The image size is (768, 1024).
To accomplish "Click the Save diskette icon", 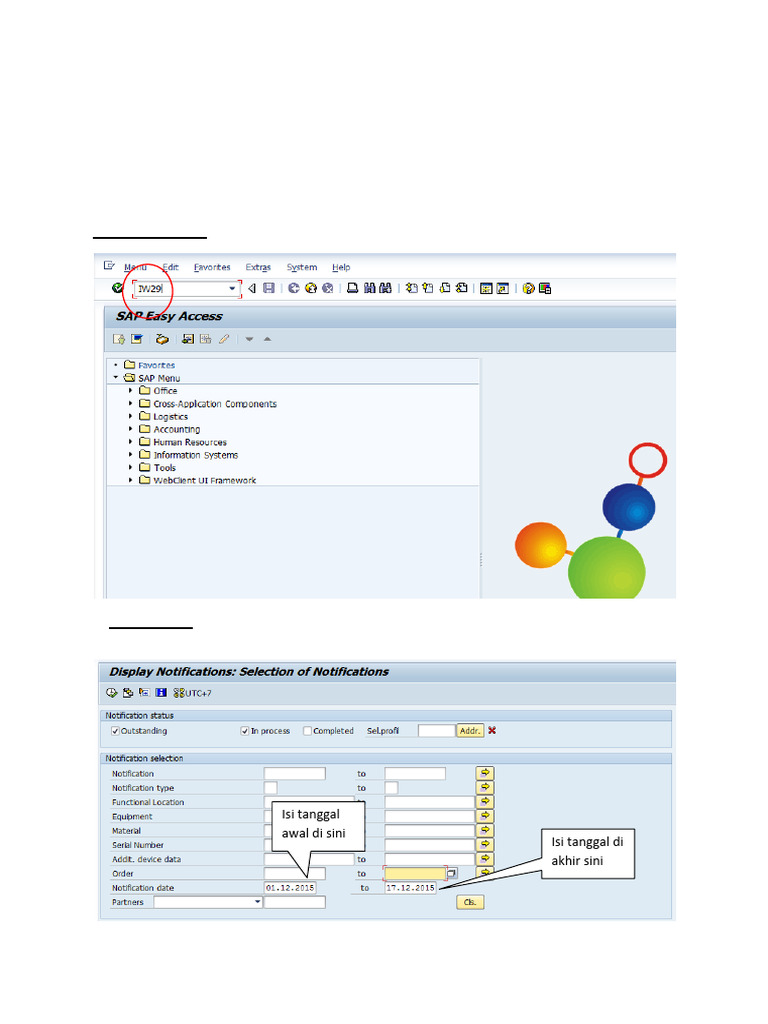I will (x=269, y=288).
